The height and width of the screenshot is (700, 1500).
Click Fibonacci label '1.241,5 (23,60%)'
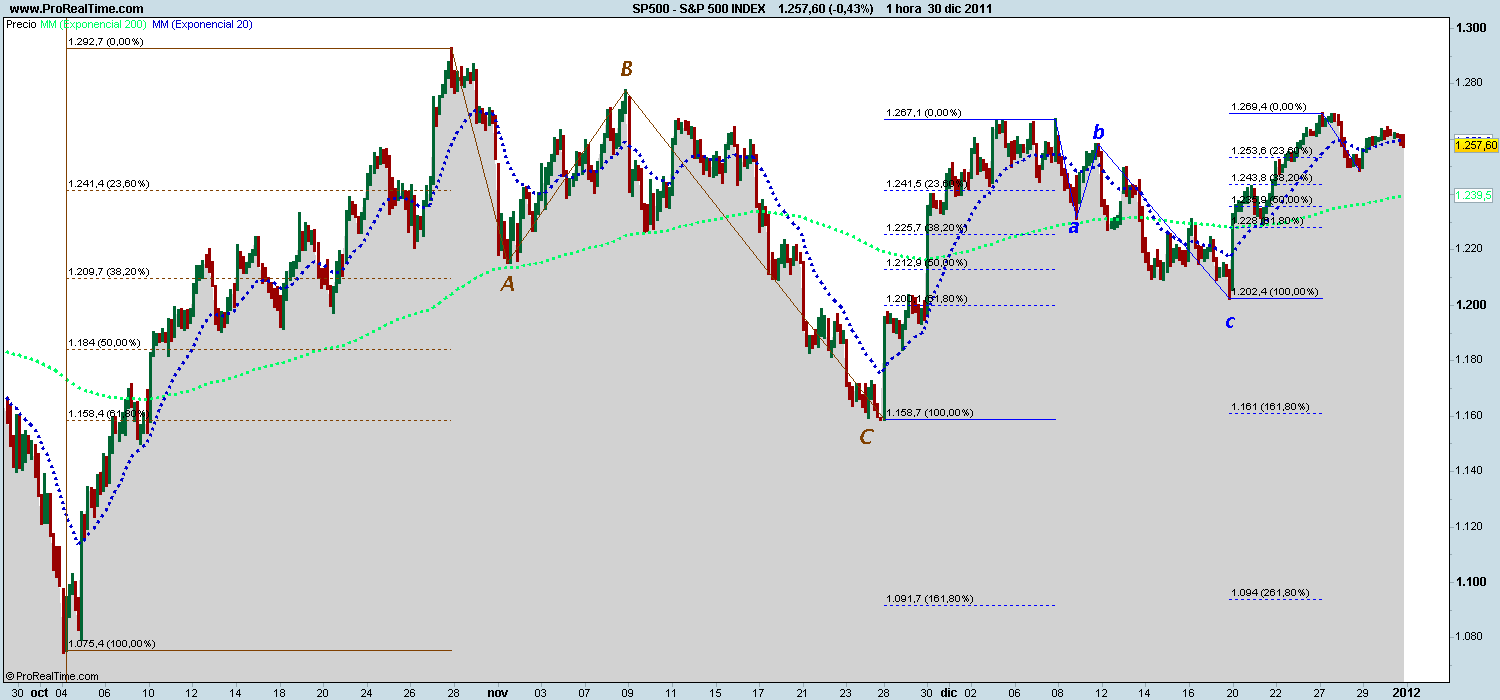[926, 184]
